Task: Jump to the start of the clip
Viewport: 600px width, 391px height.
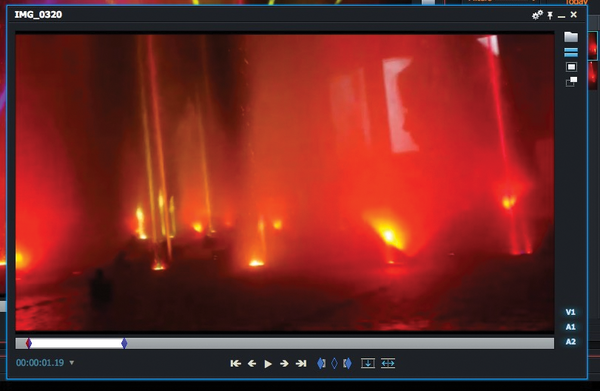Action: (235, 363)
